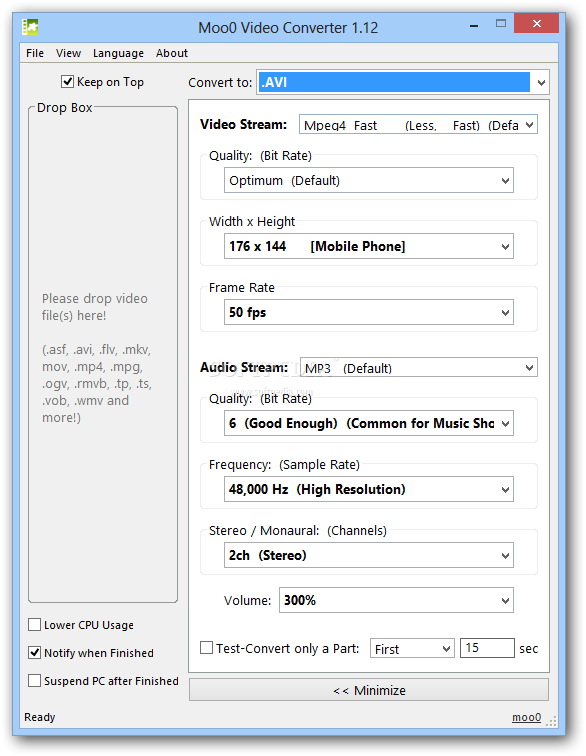Change the Width x Height 176 x 144 dropdown
This screenshot has width=586, height=756.
[368, 246]
